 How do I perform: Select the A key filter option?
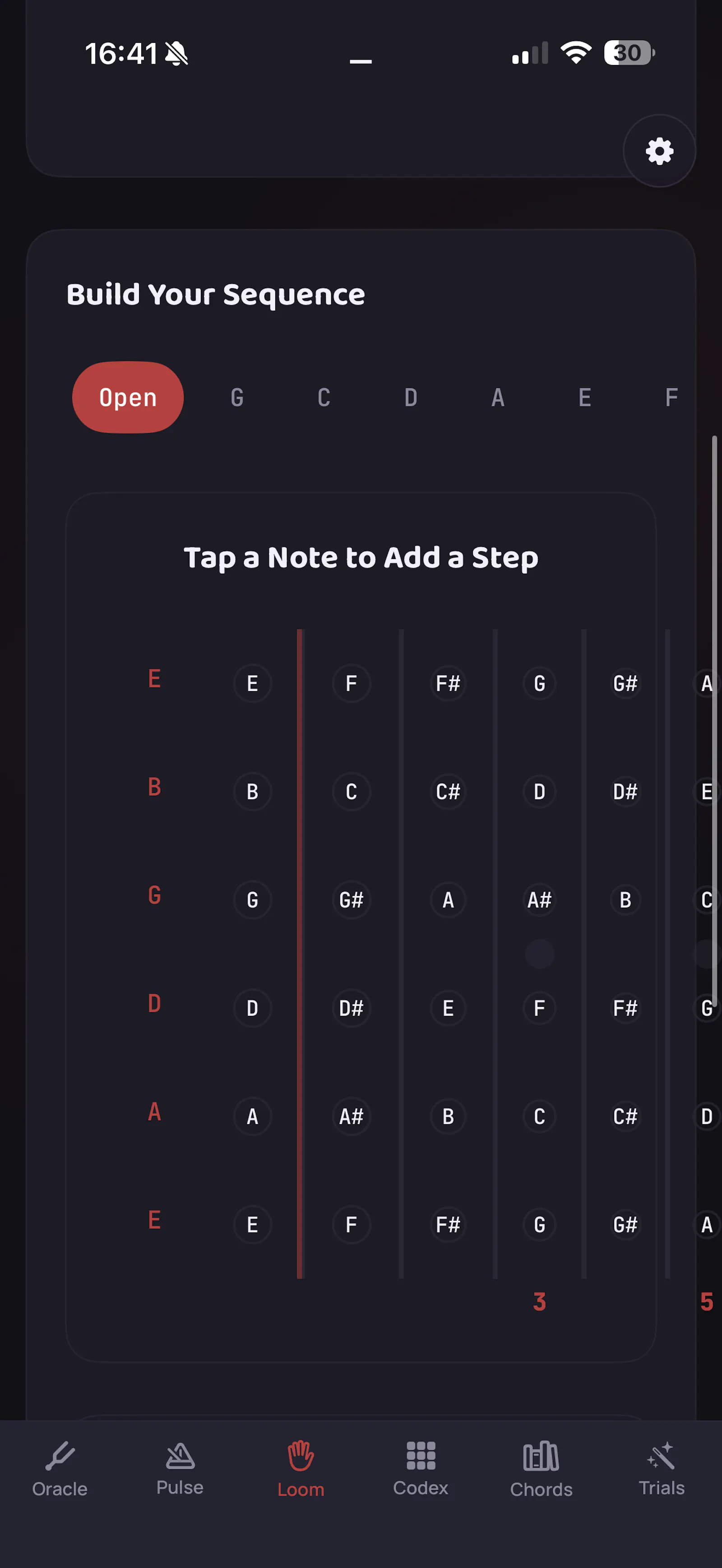pyautogui.click(x=498, y=397)
